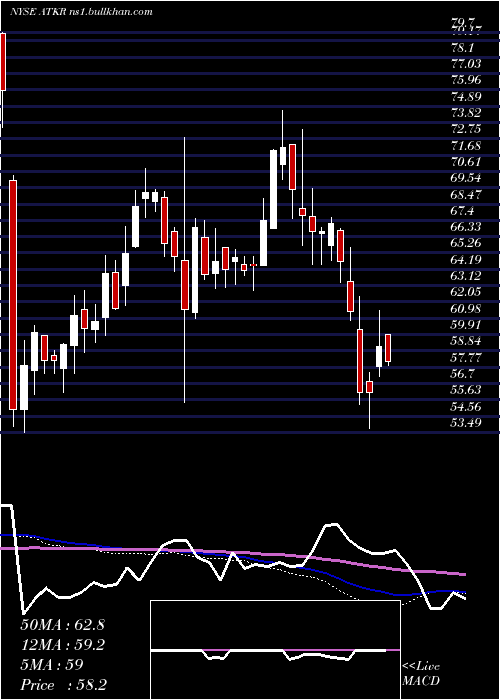The height and width of the screenshot is (700, 500).
Task: Click the Price : 58.2 readout
Action: click(x=63, y=685)
